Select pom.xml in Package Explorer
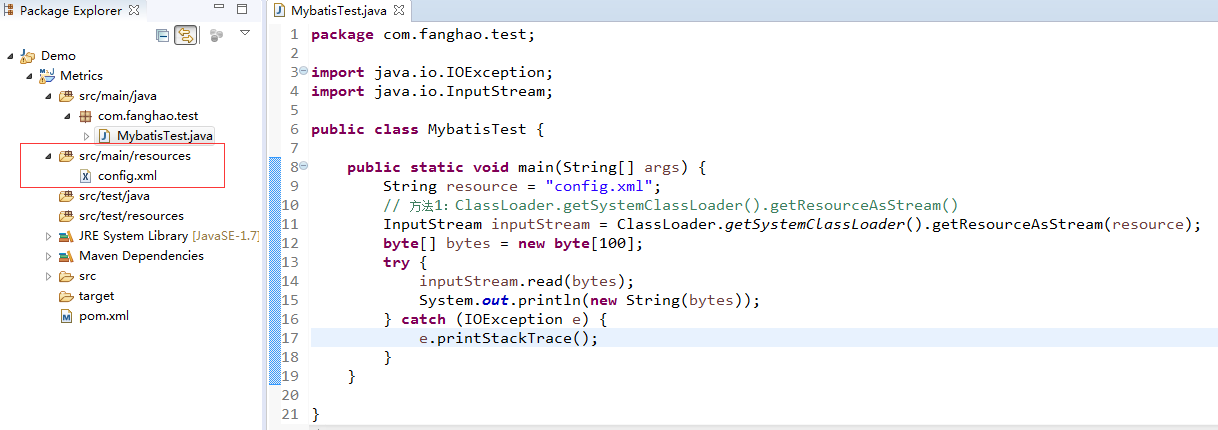Screen dimensions: 1218x430 tap(104, 316)
